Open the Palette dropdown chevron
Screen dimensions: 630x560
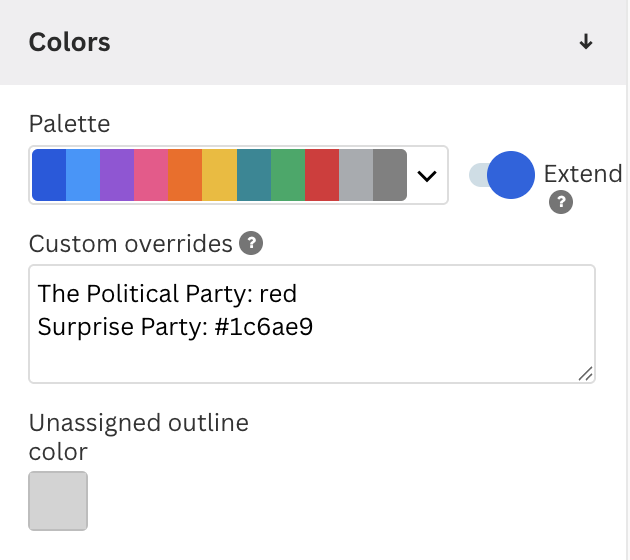pyautogui.click(x=427, y=176)
